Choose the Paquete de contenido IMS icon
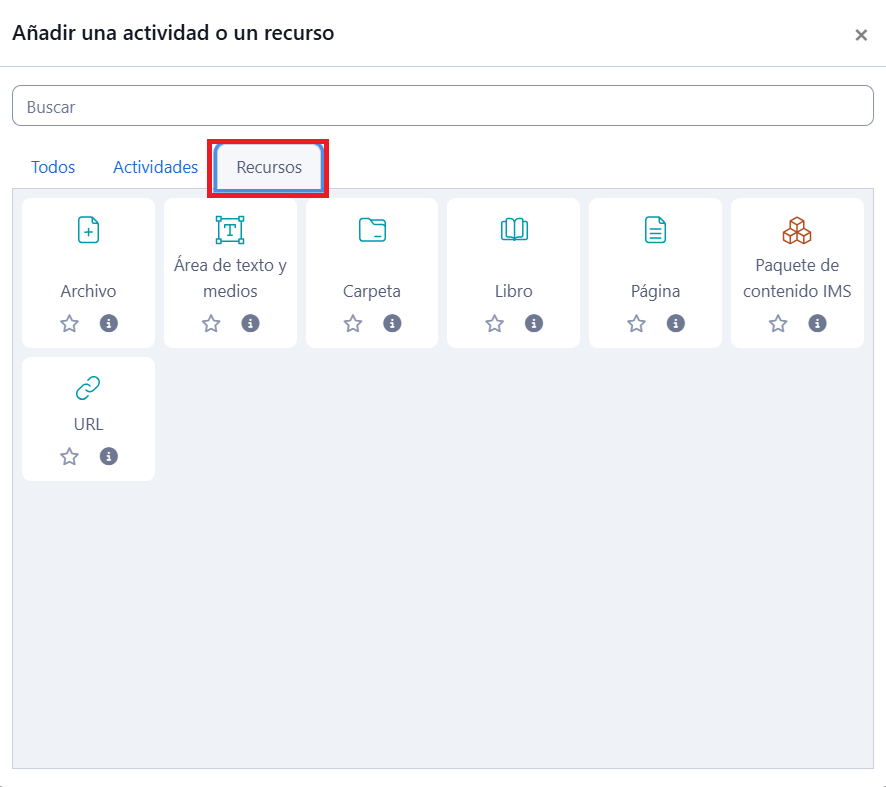 pos(797,230)
